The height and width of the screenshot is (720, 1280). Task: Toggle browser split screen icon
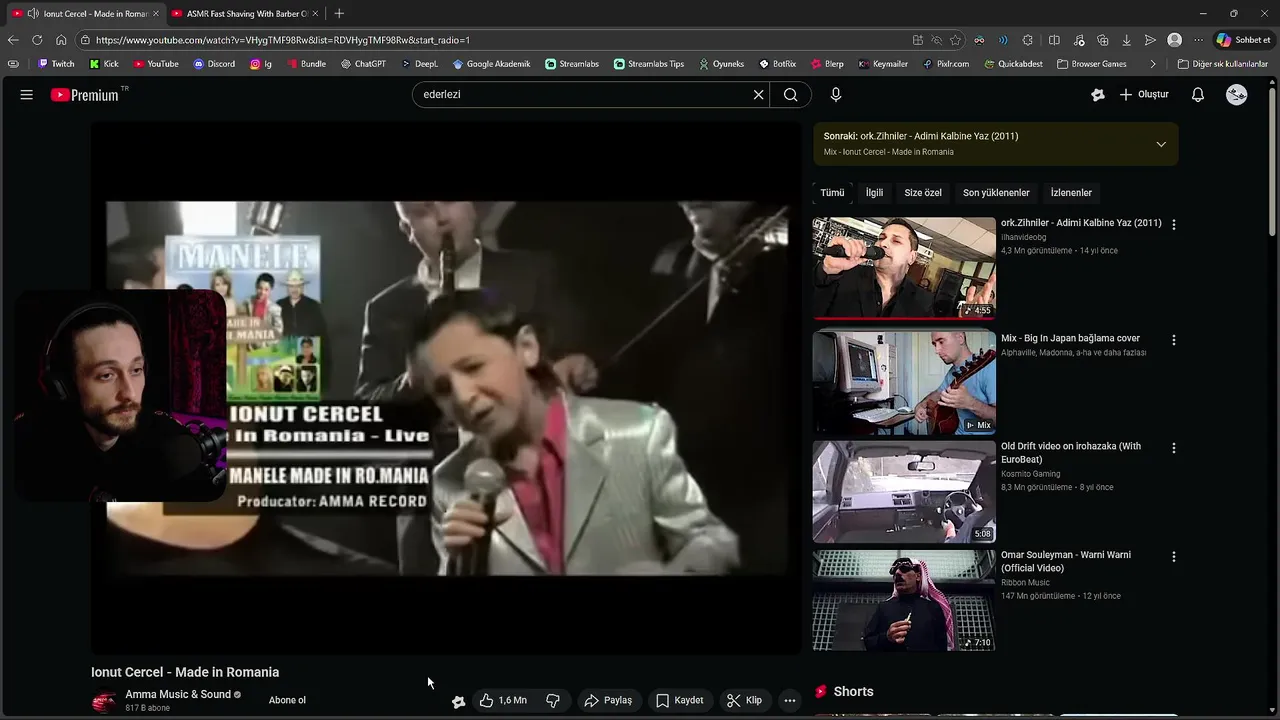[1054, 40]
